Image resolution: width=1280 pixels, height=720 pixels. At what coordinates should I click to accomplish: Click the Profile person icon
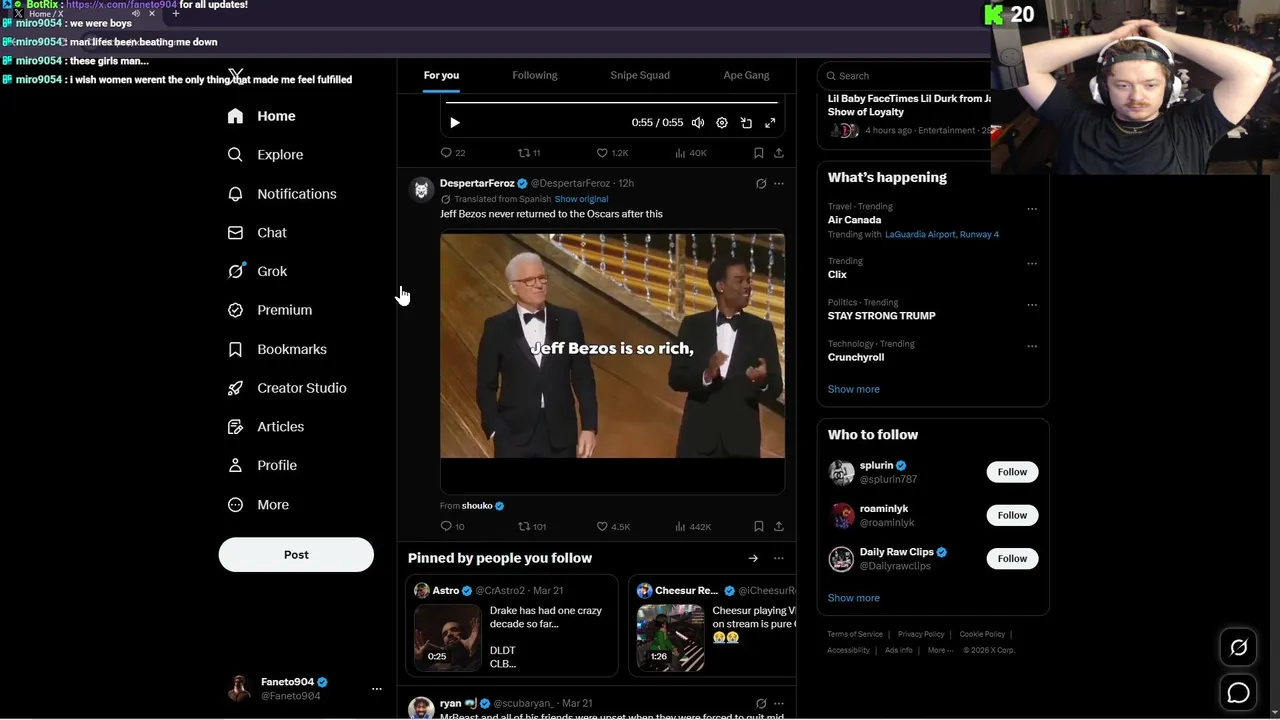[235, 465]
